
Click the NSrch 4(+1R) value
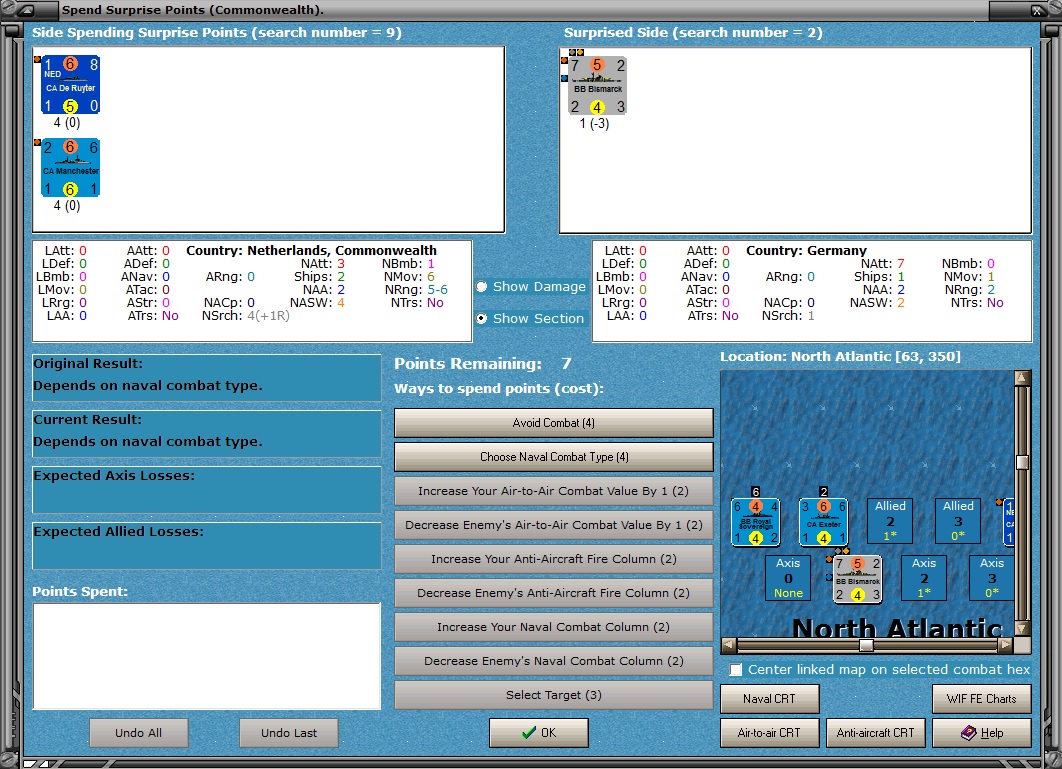(268, 316)
